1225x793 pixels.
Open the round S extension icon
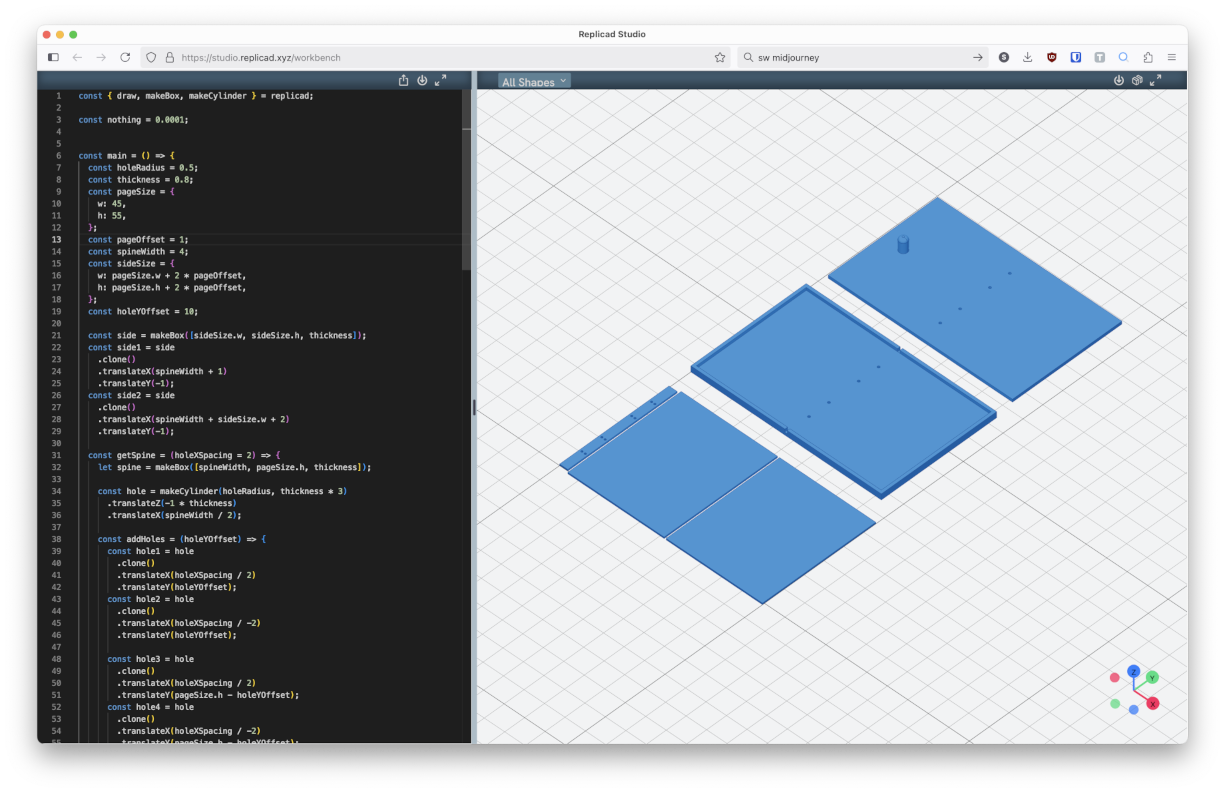(x=1004, y=58)
